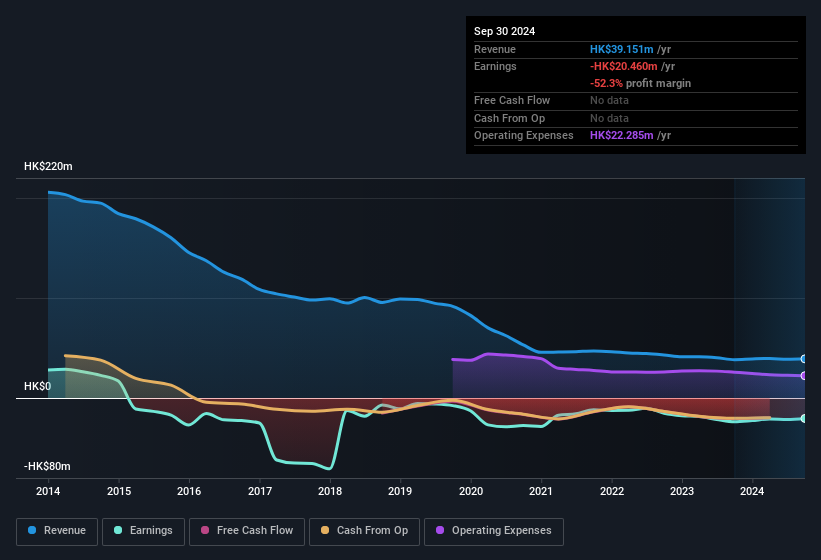Select the 2023 x-axis label
This screenshot has width=821, height=560.
682,491
